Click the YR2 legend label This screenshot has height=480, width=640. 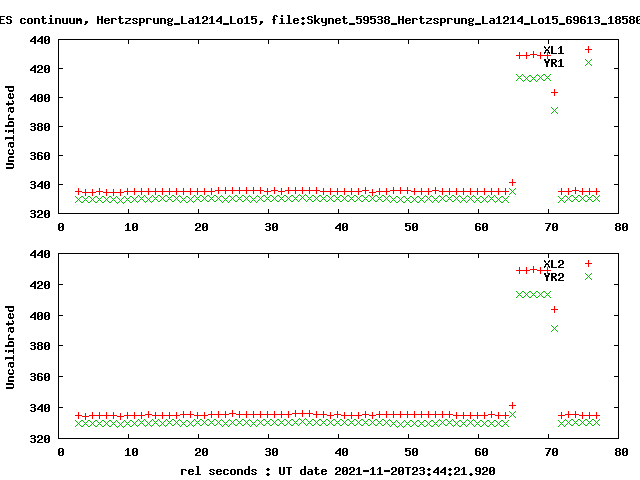554,277
